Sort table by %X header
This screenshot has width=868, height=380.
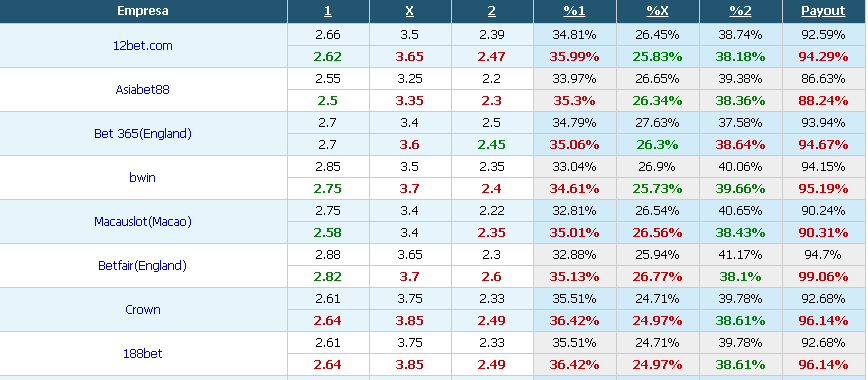click(657, 11)
